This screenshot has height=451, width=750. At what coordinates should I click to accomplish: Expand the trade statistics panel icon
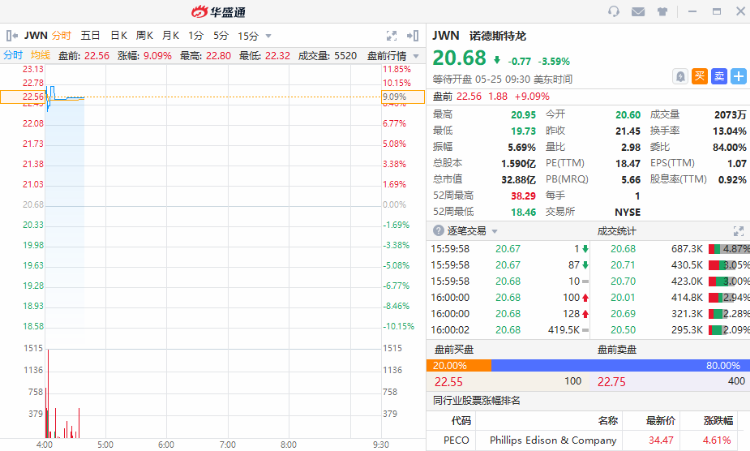point(739,231)
